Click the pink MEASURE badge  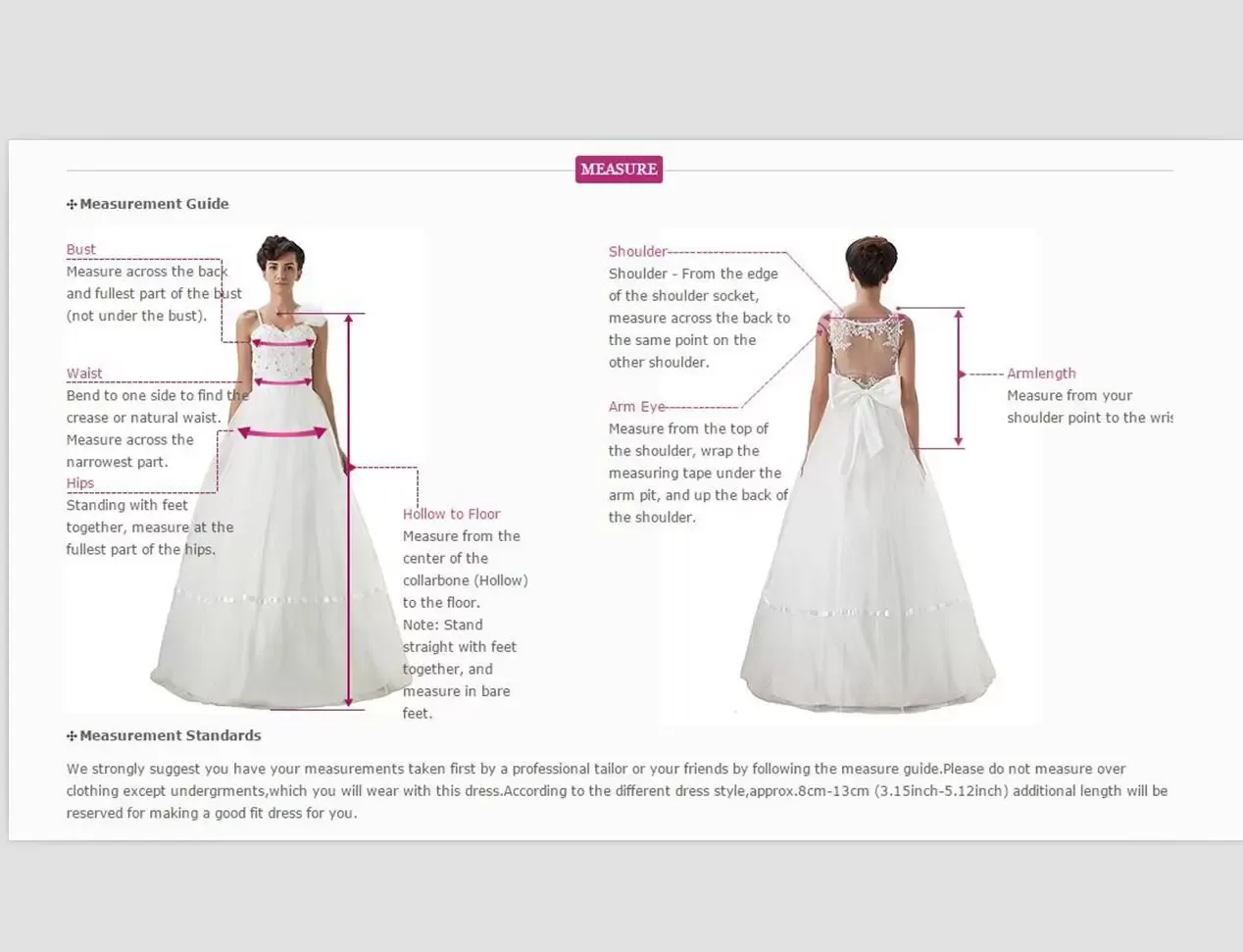coord(619,169)
